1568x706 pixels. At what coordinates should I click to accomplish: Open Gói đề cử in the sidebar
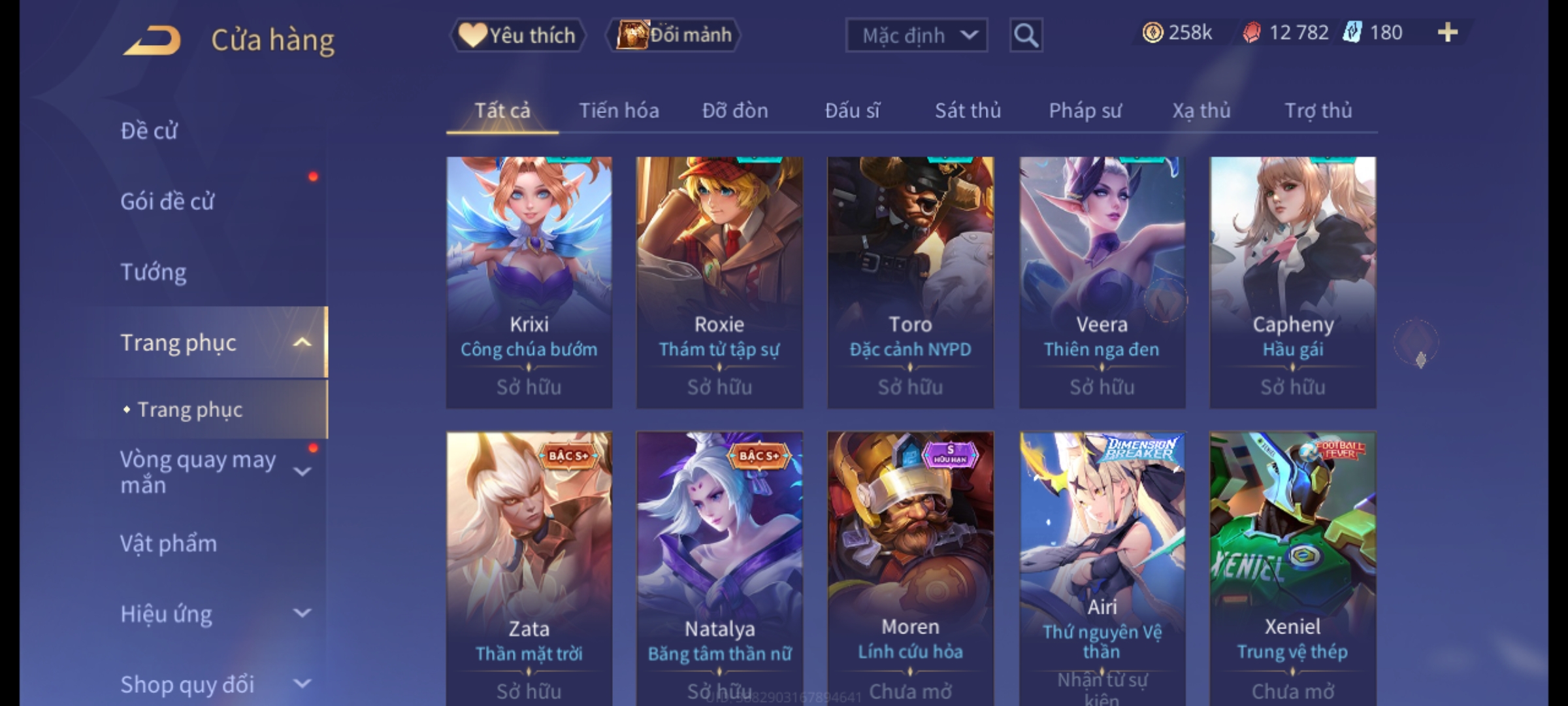coord(167,201)
